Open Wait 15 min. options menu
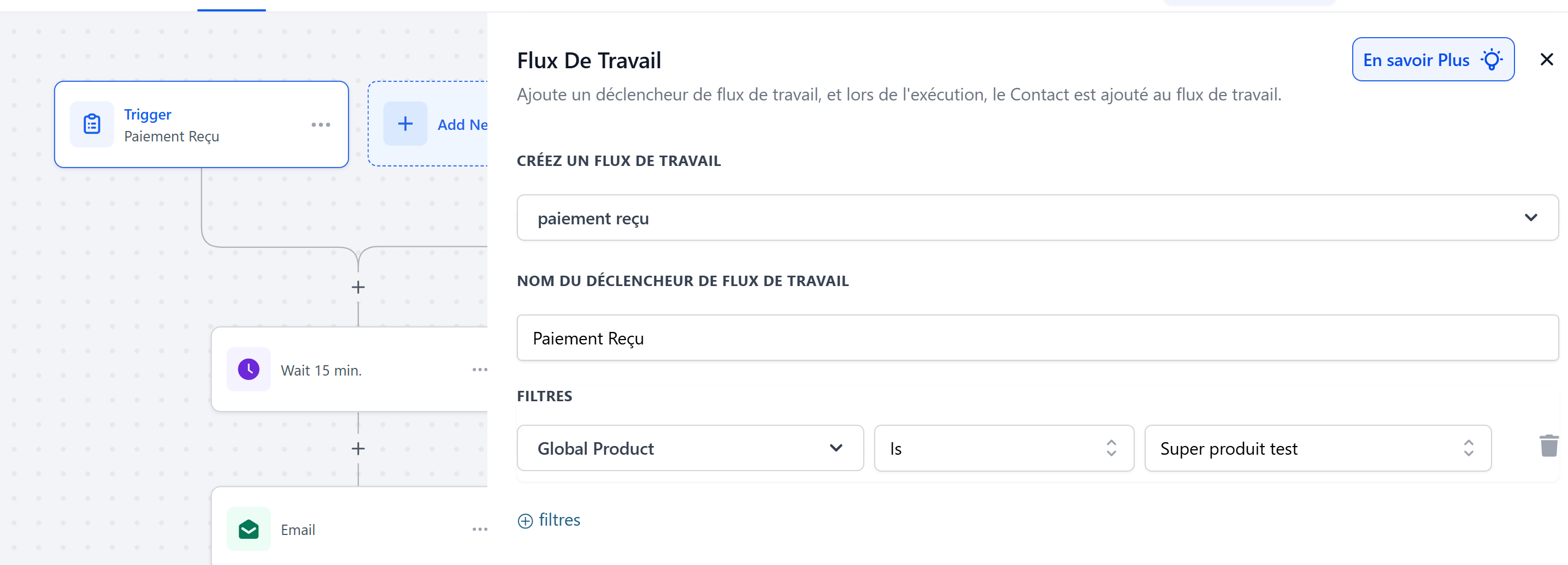1568x565 pixels. click(480, 370)
